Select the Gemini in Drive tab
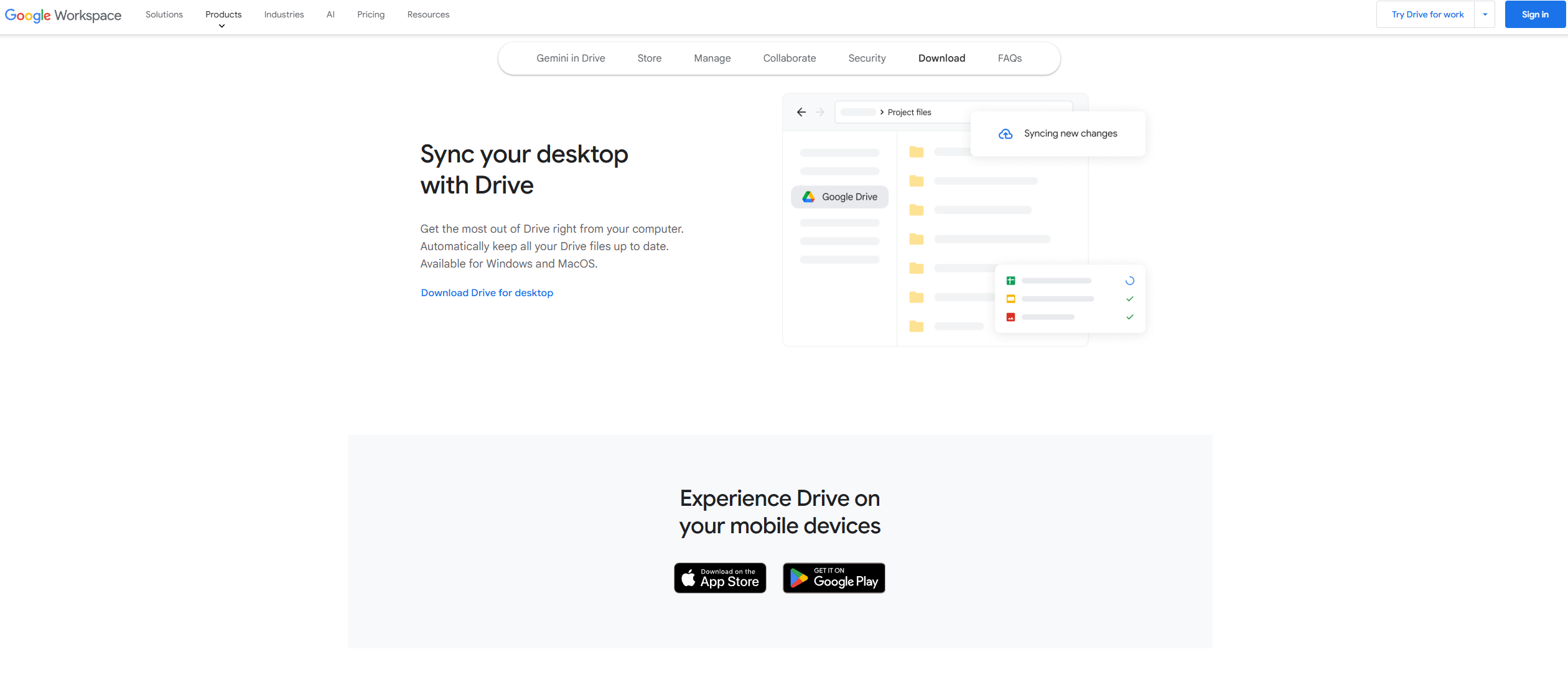Viewport: 1568px width, 695px height. [x=571, y=58]
